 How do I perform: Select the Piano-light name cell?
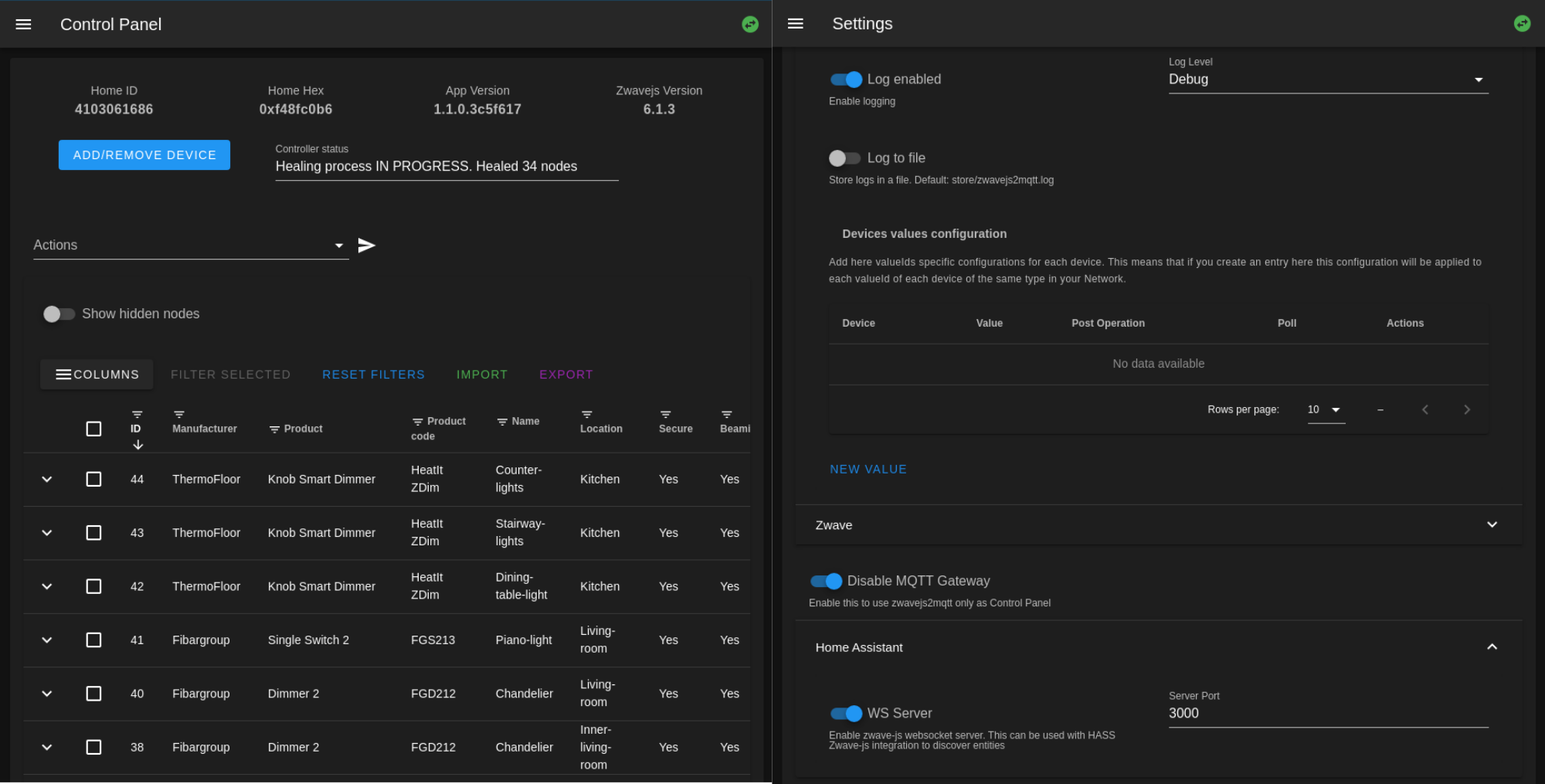pos(524,640)
